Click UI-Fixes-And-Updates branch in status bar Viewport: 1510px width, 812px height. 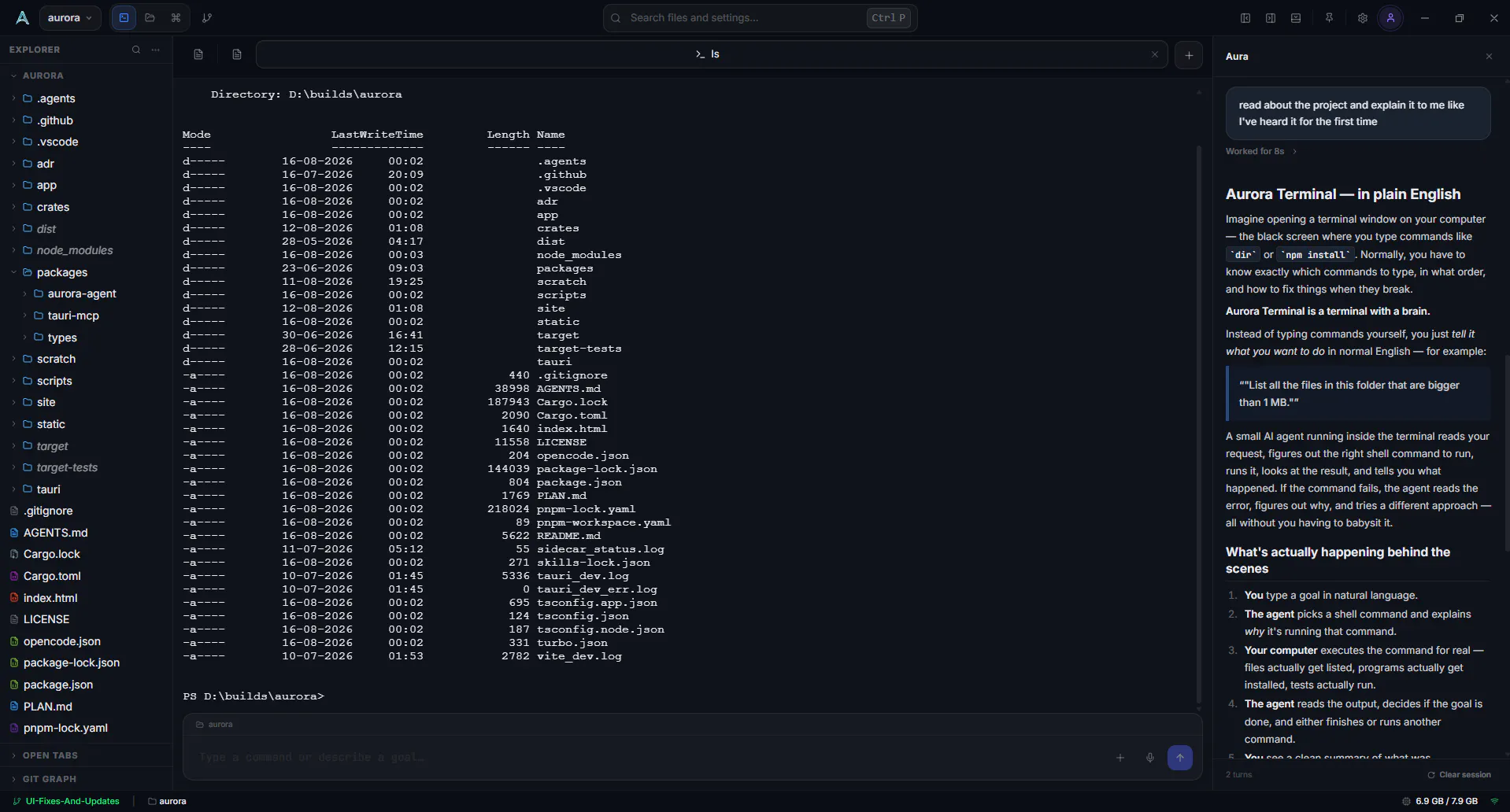point(66,801)
